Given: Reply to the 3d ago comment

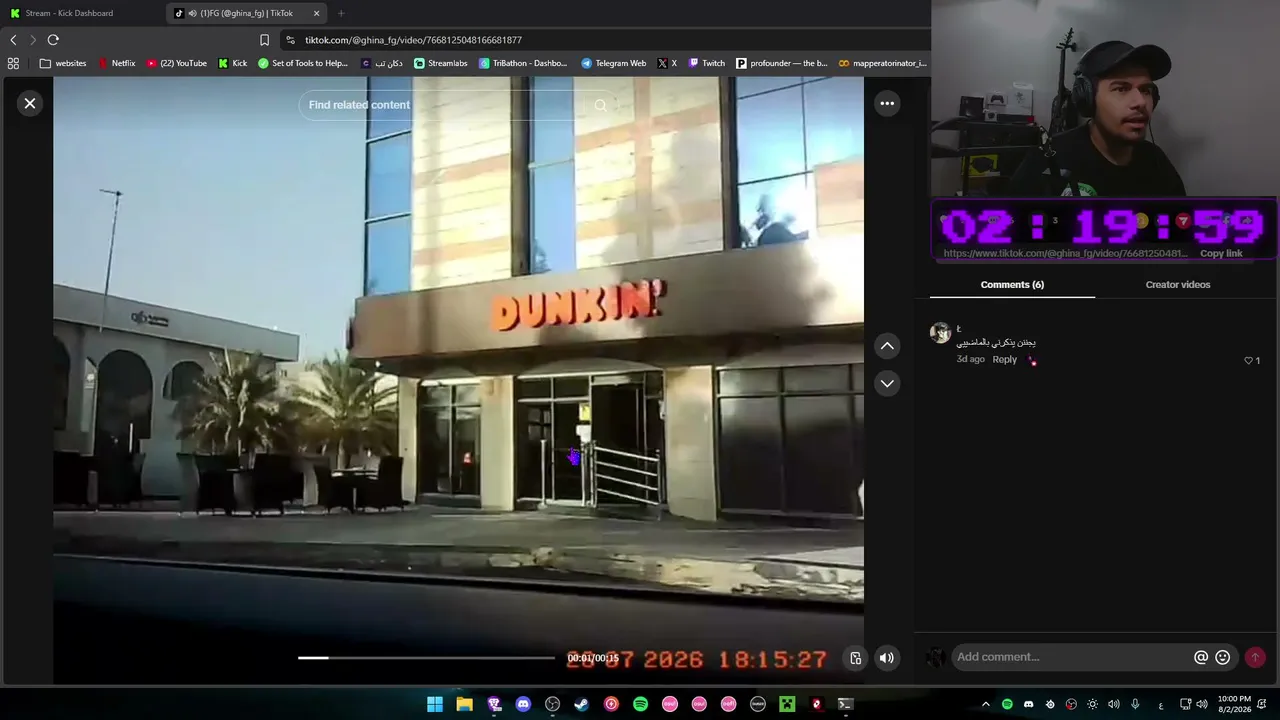Looking at the screenshot, I should click(x=1004, y=359).
